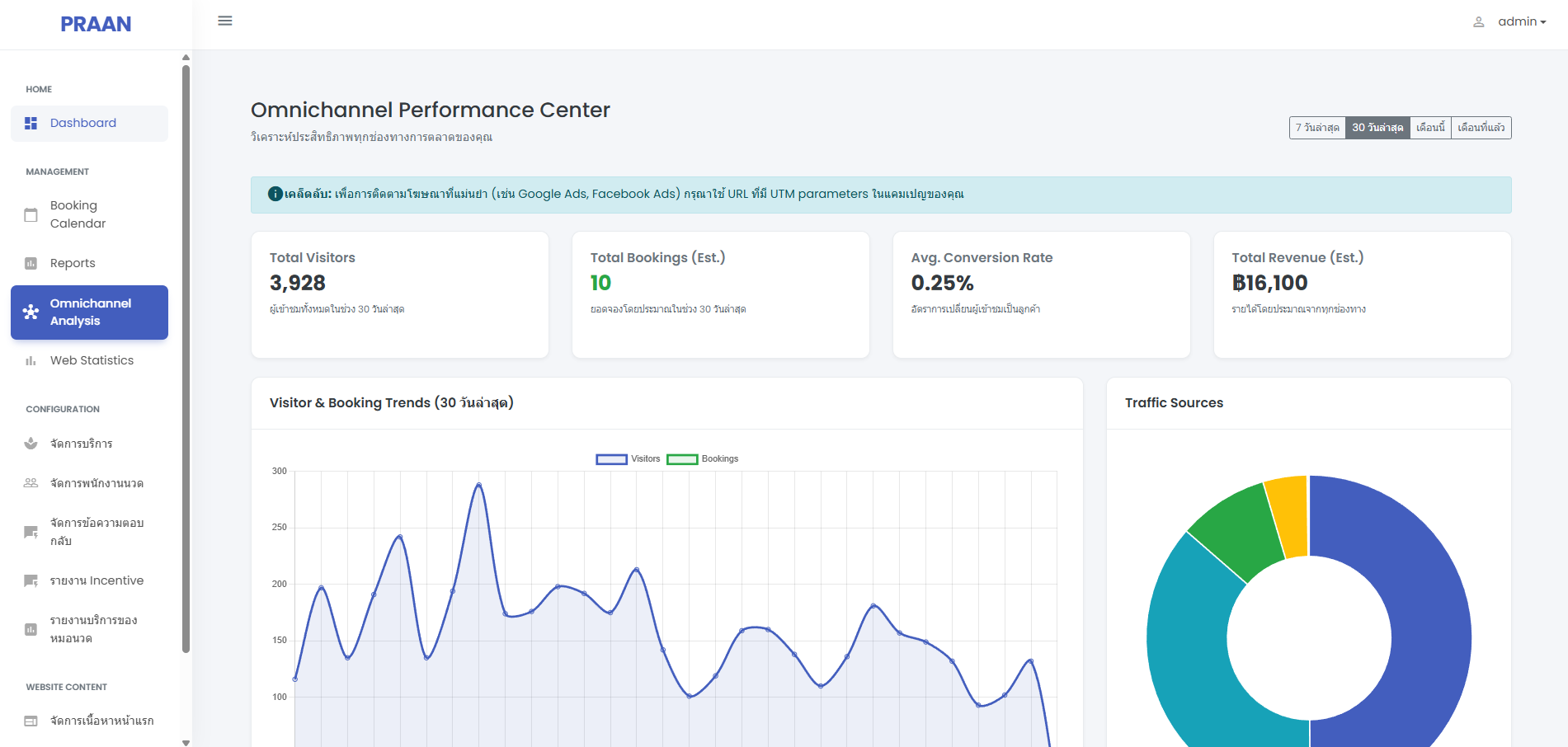Navigate to Web Statistics
The image size is (1568, 747).
(x=89, y=360)
